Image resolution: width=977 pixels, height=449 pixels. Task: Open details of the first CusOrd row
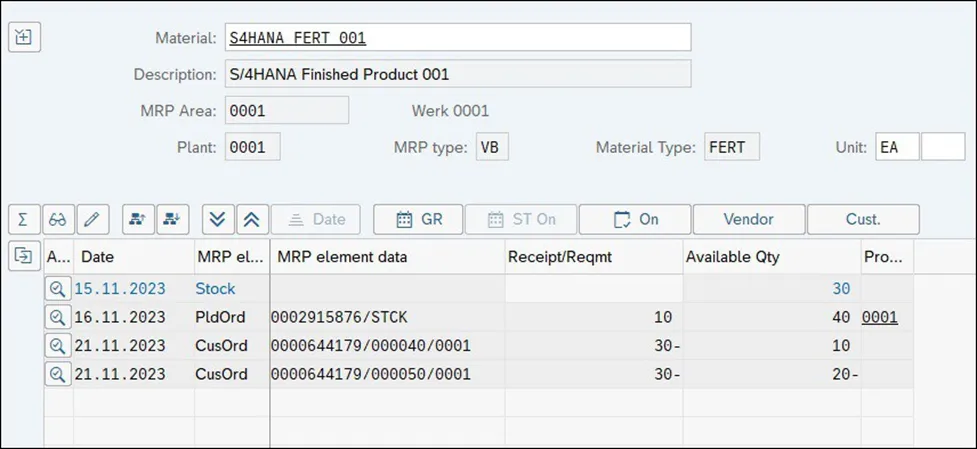58,346
